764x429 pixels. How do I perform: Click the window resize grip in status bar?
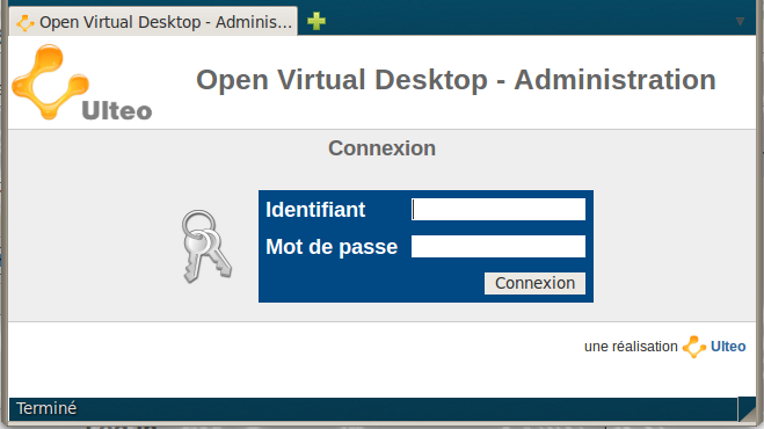[747, 409]
